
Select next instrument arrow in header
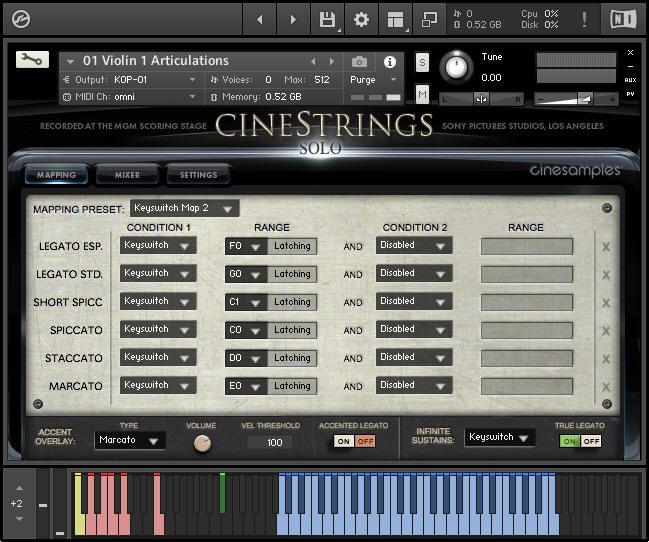[332, 62]
